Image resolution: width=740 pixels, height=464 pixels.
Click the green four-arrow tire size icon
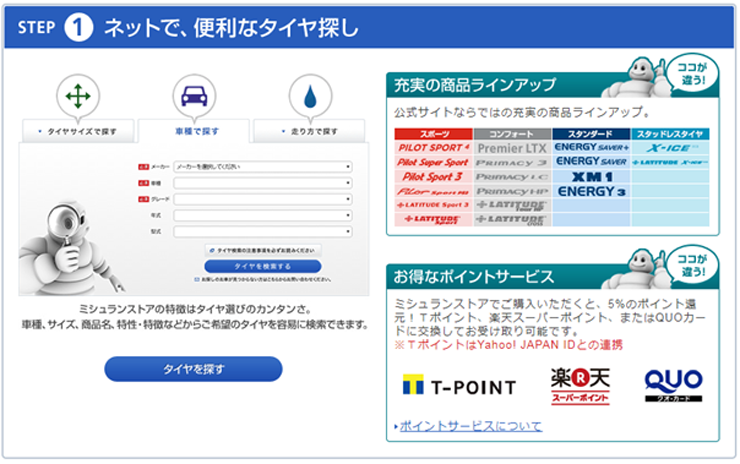click(76, 96)
